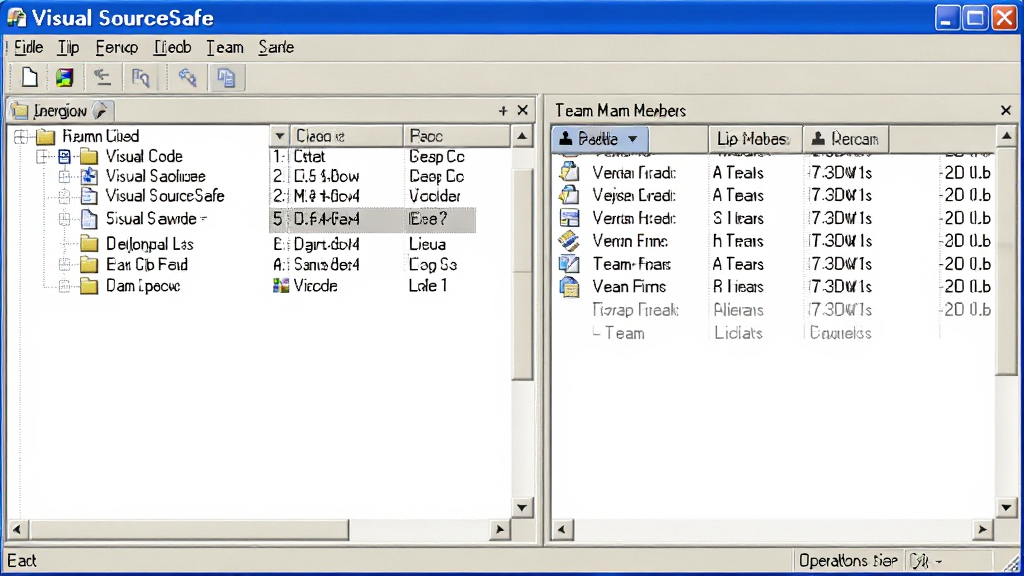Screen dimensions: 1024x576
Task: Expand the Visual Code tree node
Action: [42, 156]
